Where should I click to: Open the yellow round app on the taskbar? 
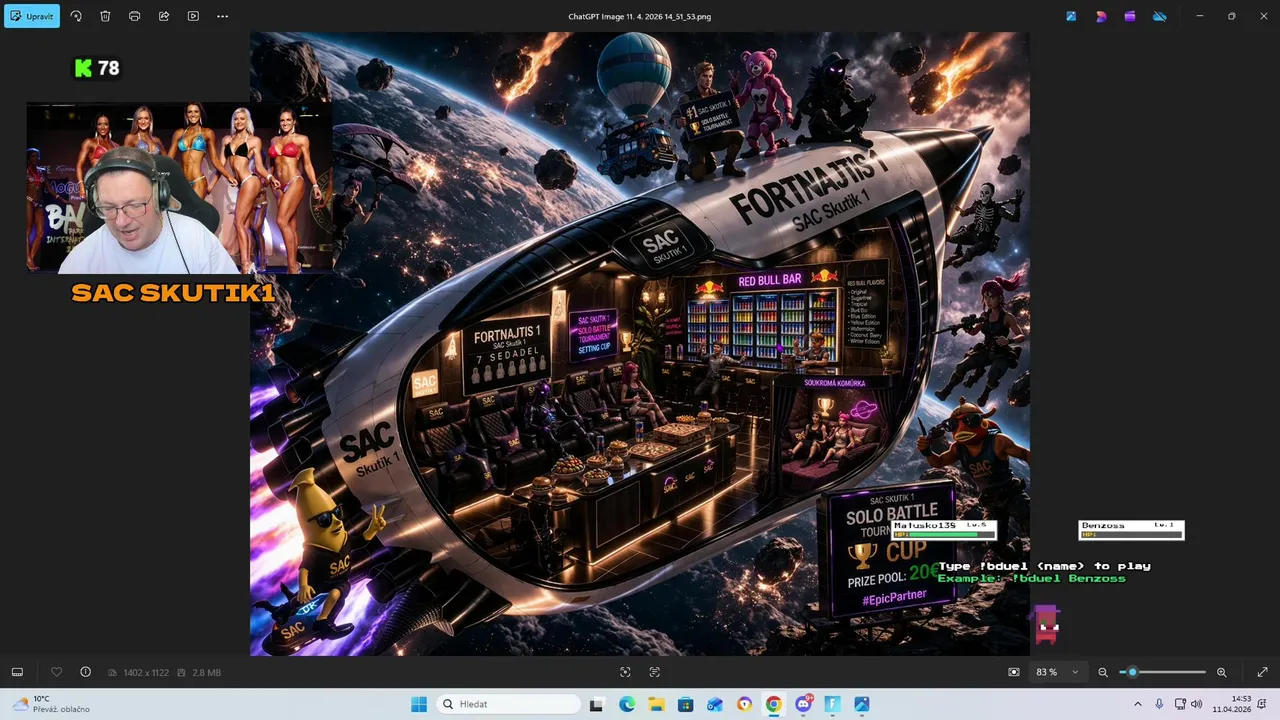click(744, 704)
